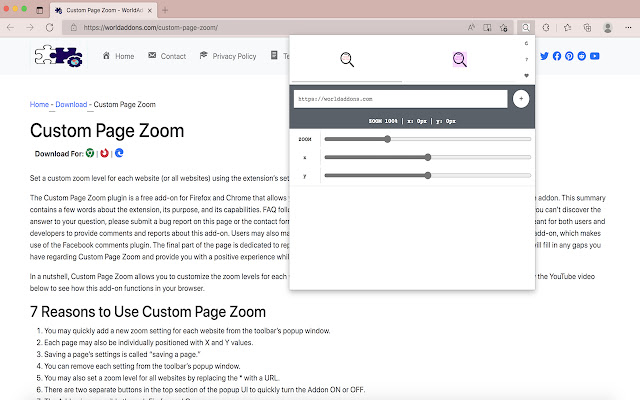The width and height of the screenshot is (640, 400).
Task: Click the site lock icon in address bar
Action: point(73,28)
